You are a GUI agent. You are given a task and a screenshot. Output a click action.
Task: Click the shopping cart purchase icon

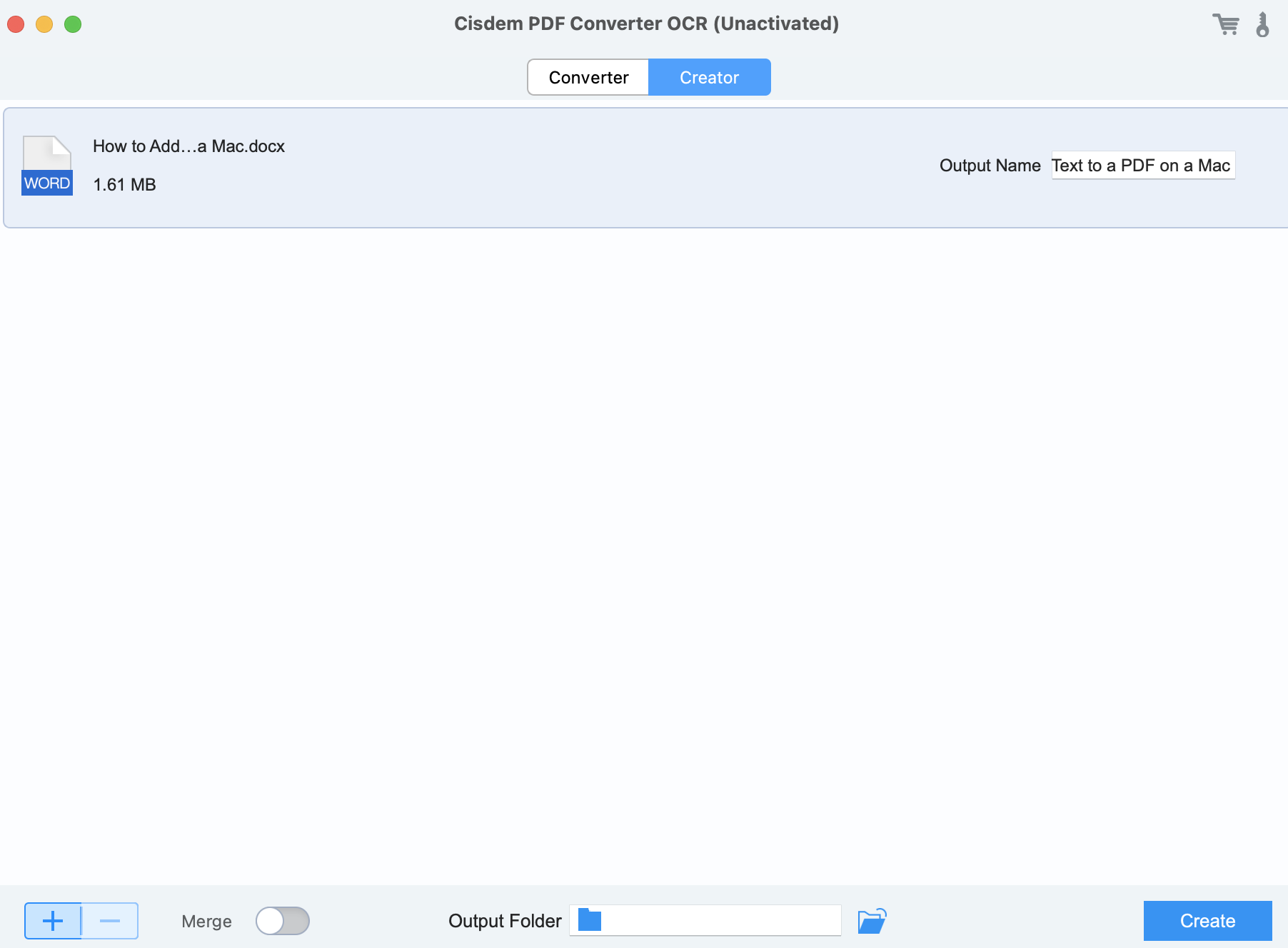(x=1227, y=24)
